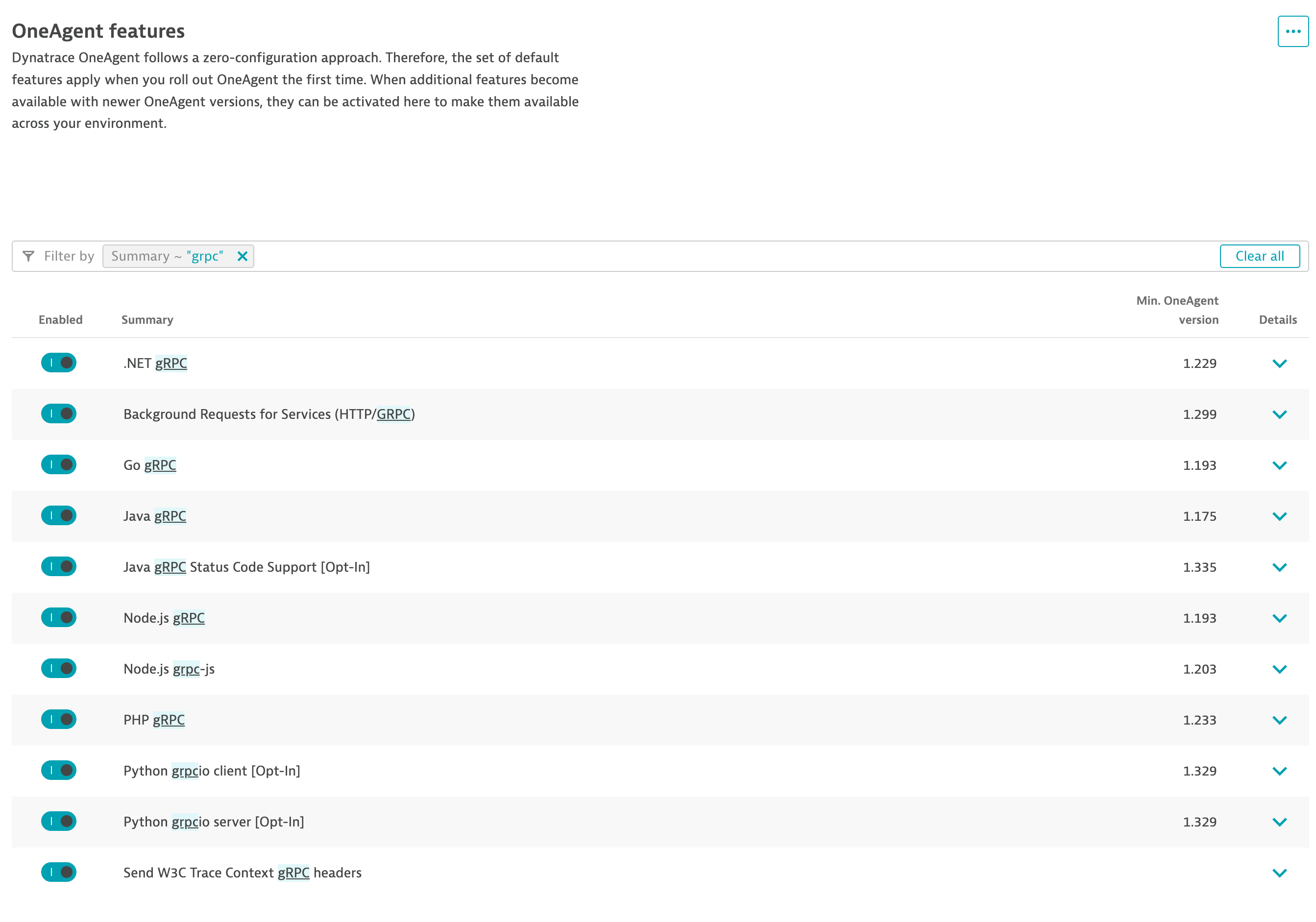Remove the Summary grpc filter chip
This screenshot has height=922, width=1316.
tap(243, 256)
